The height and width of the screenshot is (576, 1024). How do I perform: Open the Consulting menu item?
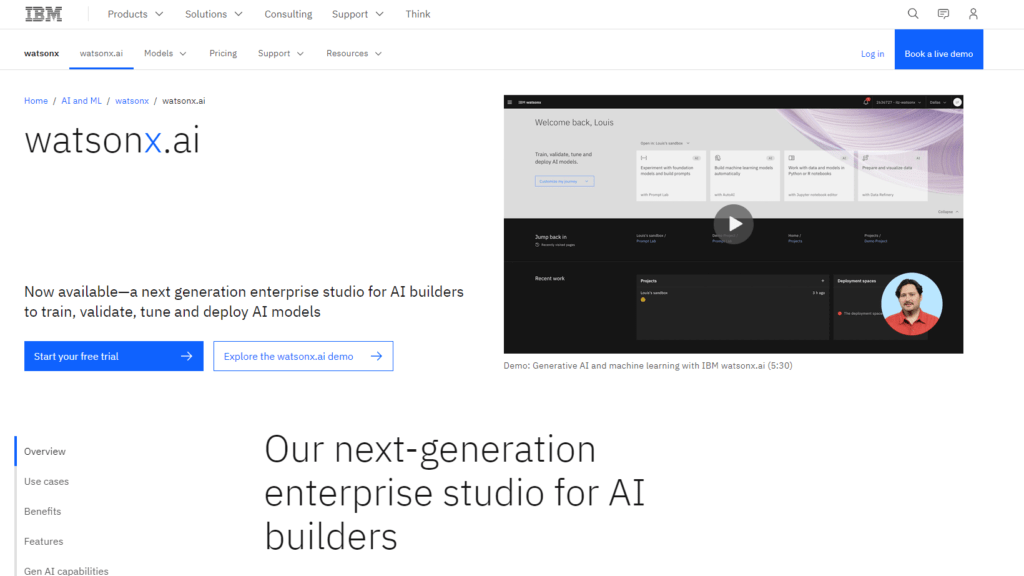[x=288, y=14]
